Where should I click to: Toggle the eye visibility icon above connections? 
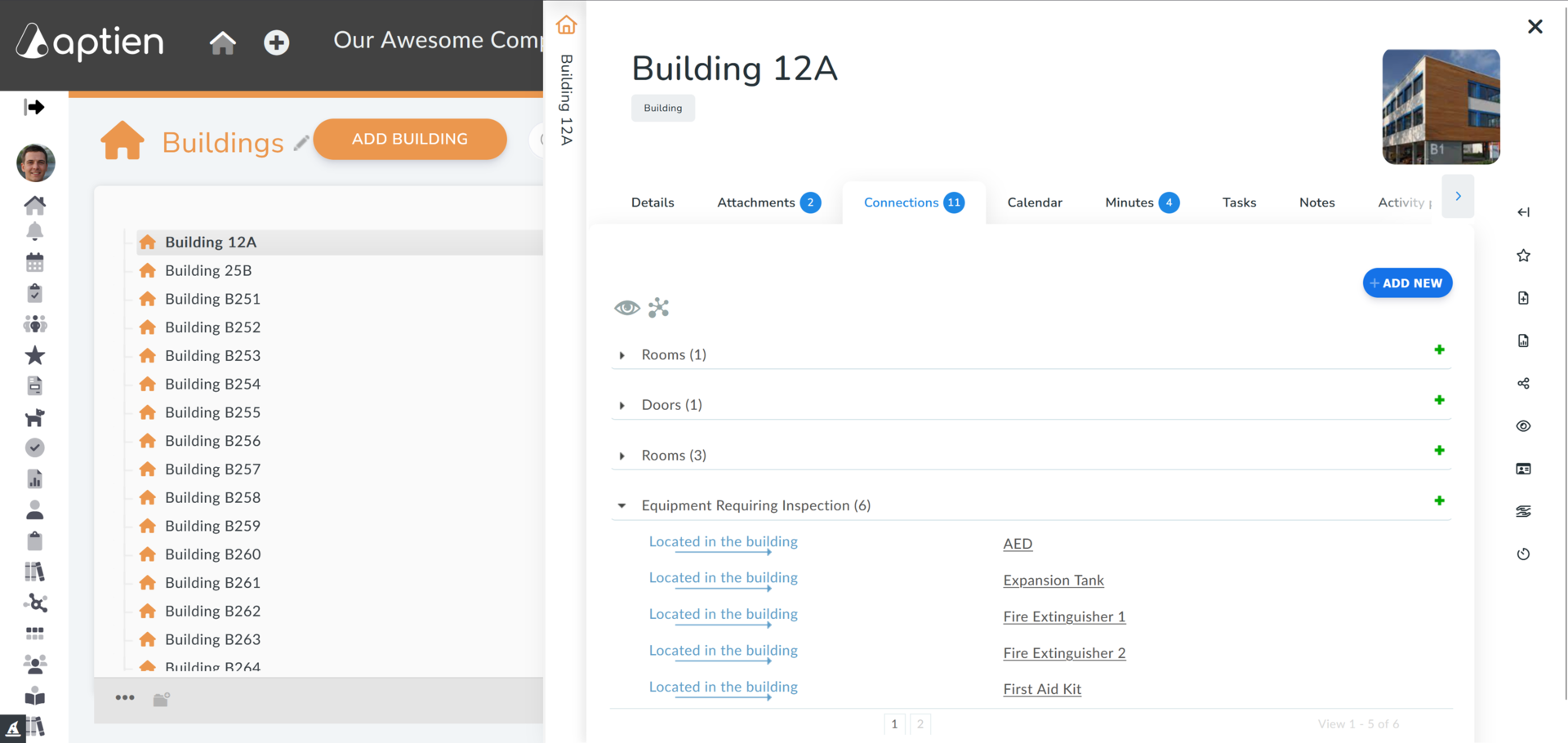[x=627, y=308]
